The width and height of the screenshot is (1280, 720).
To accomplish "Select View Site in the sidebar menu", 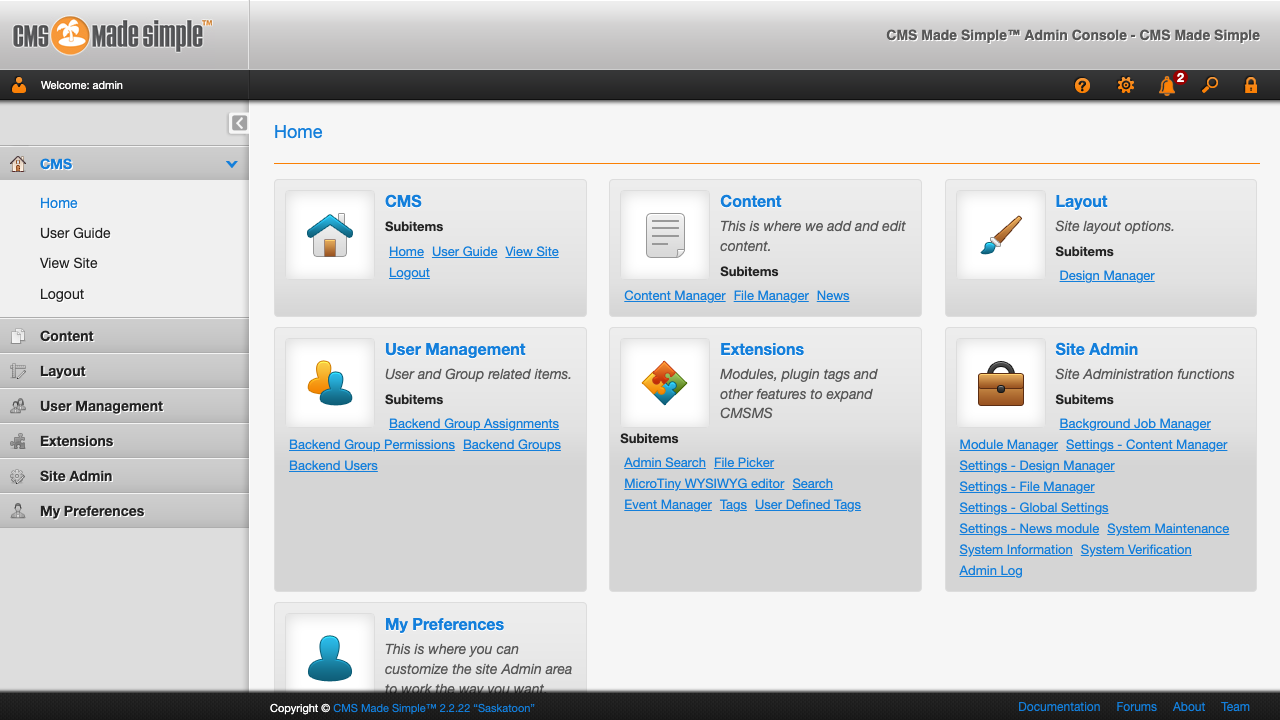I will tap(69, 263).
